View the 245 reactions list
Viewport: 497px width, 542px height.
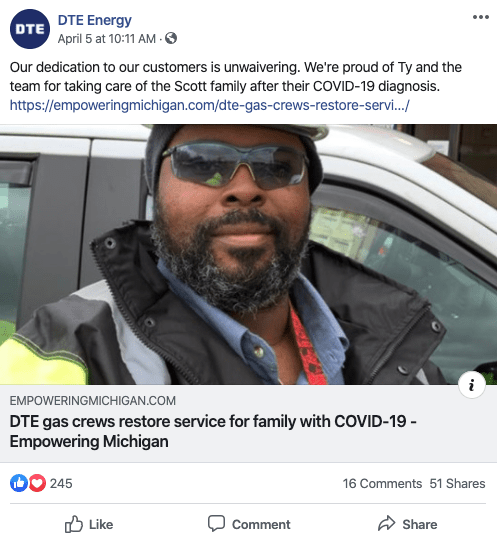pos(61,483)
